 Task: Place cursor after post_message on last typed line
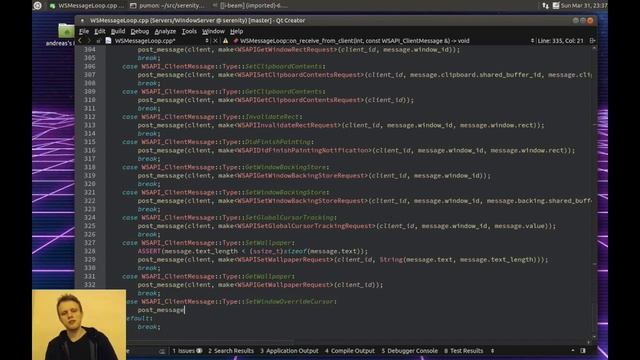[x=184, y=310]
